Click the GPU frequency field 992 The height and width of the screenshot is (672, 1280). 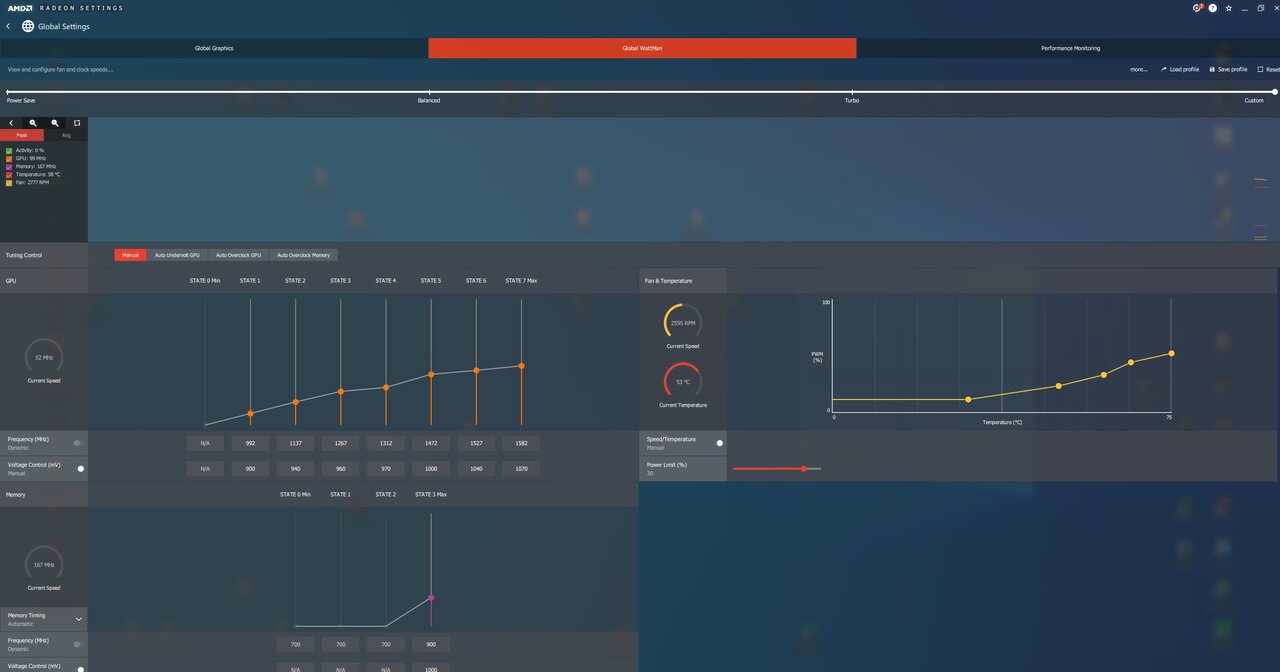pyautogui.click(x=250, y=443)
